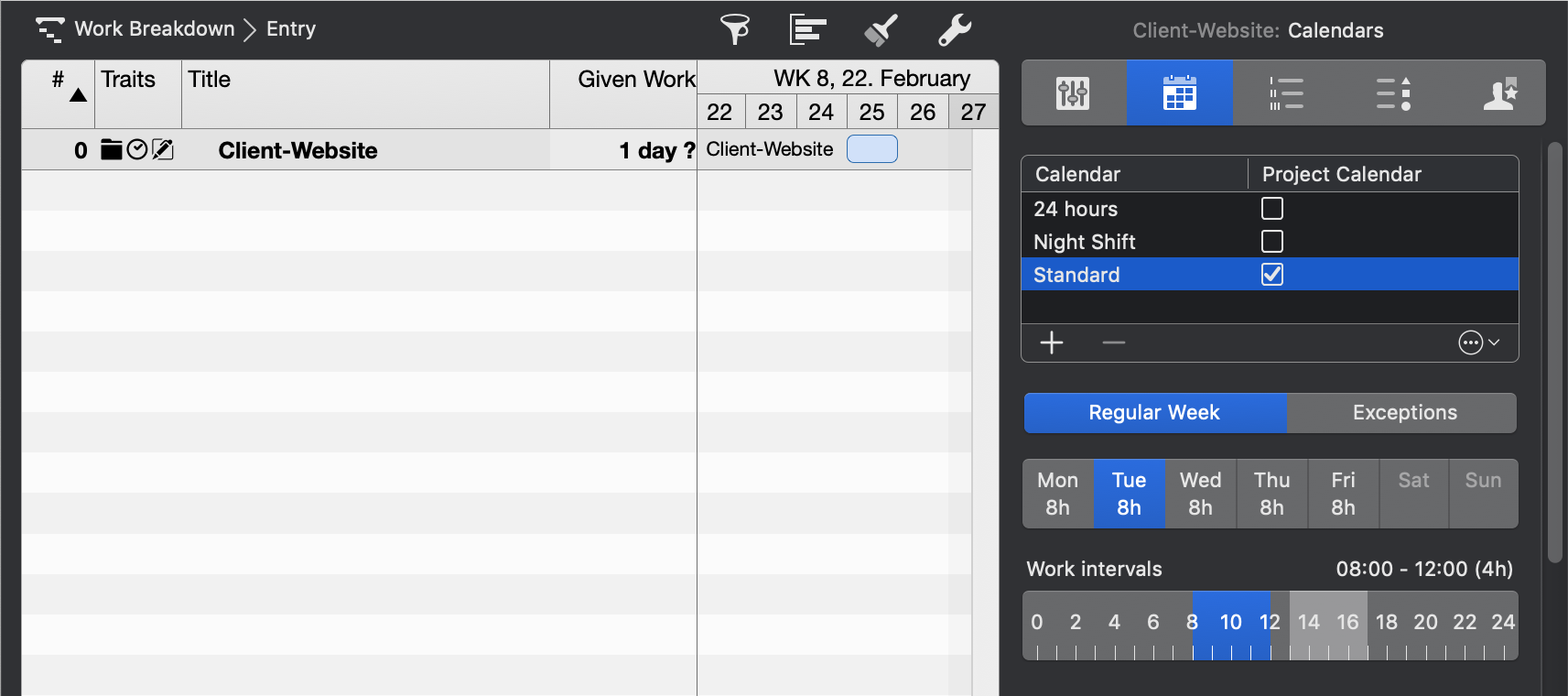Image resolution: width=1568 pixels, height=696 pixels.
Task: Open the calendar actions ellipsis dropdown
Action: 1477,343
